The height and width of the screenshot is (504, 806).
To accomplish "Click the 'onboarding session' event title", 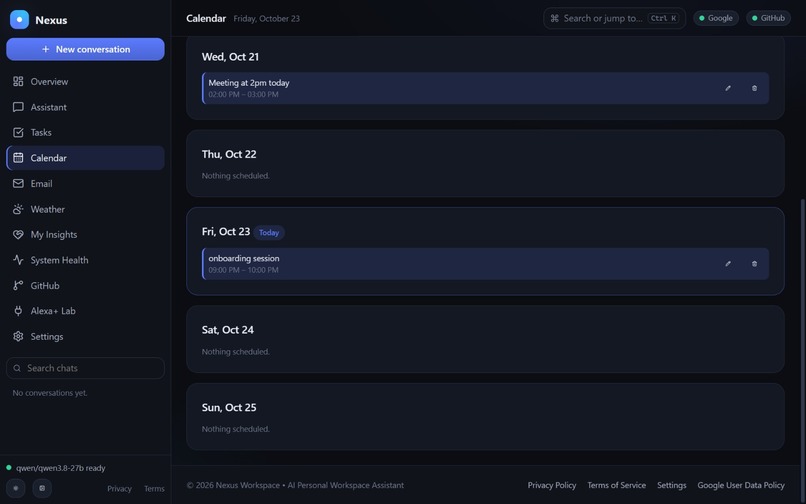I will point(244,258).
